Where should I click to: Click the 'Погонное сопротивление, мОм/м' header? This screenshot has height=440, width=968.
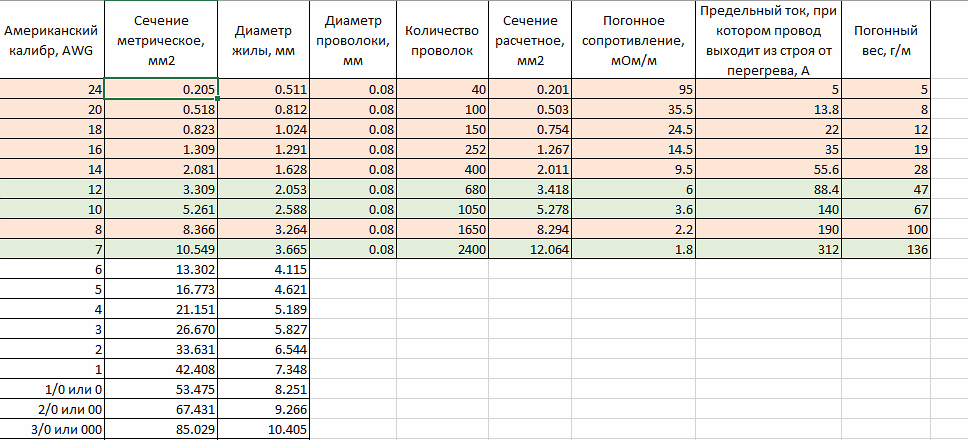click(633, 40)
